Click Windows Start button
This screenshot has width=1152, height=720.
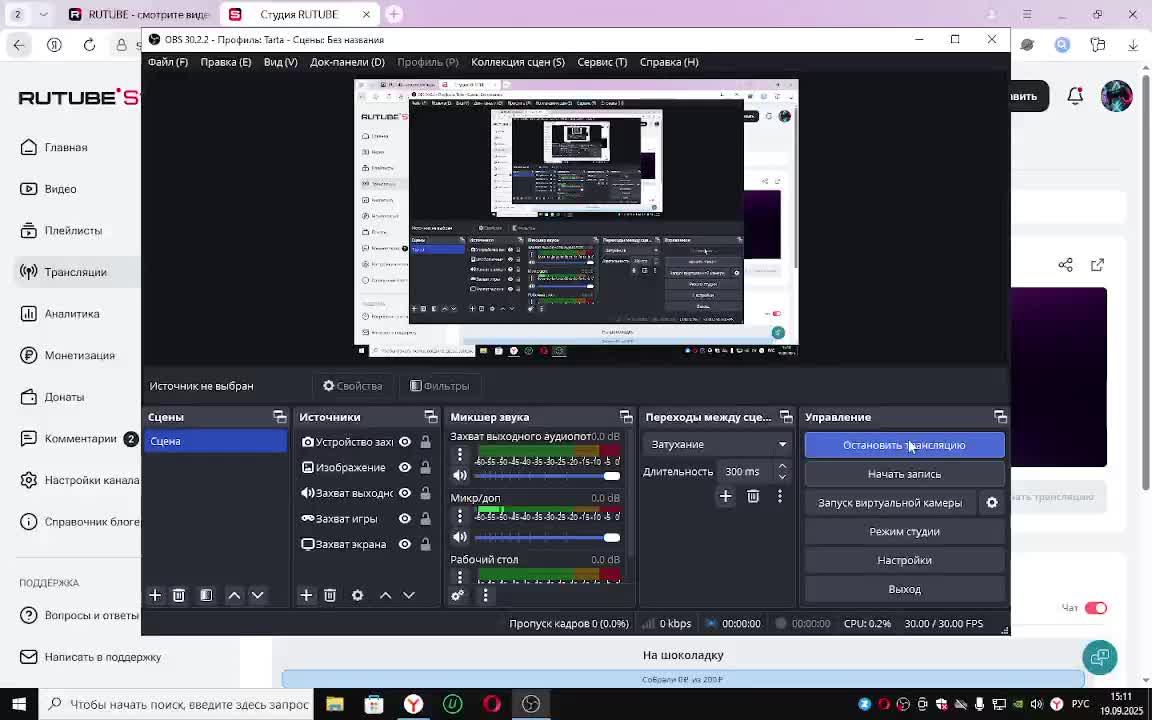[19, 704]
